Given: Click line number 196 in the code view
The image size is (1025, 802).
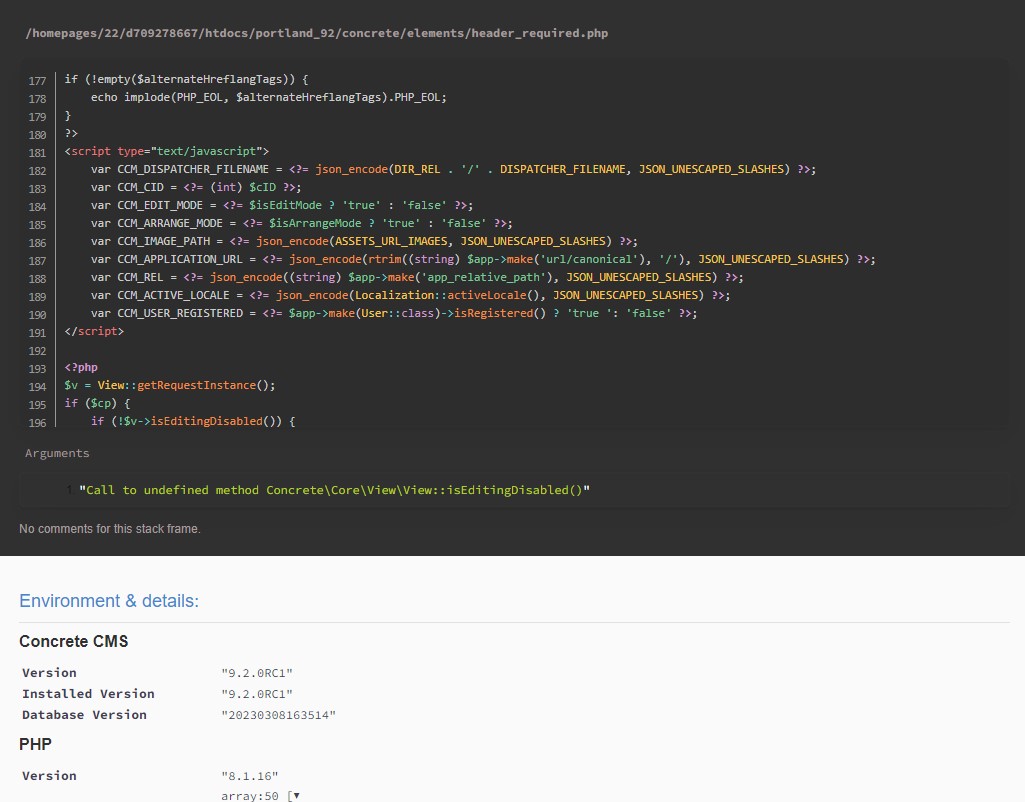Looking at the screenshot, I should click(x=37, y=423).
